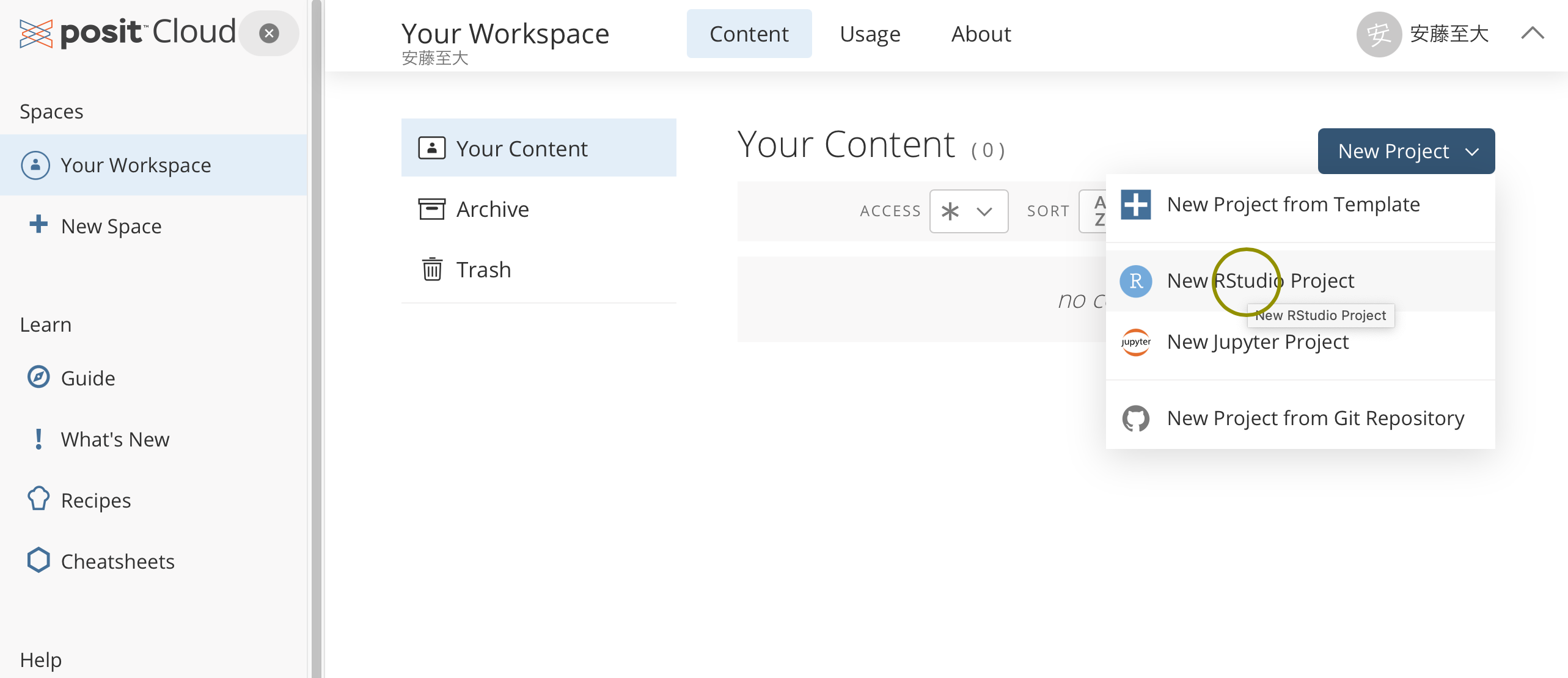
Task: Collapse the user account menu chevron
Action: click(1532, 33)
